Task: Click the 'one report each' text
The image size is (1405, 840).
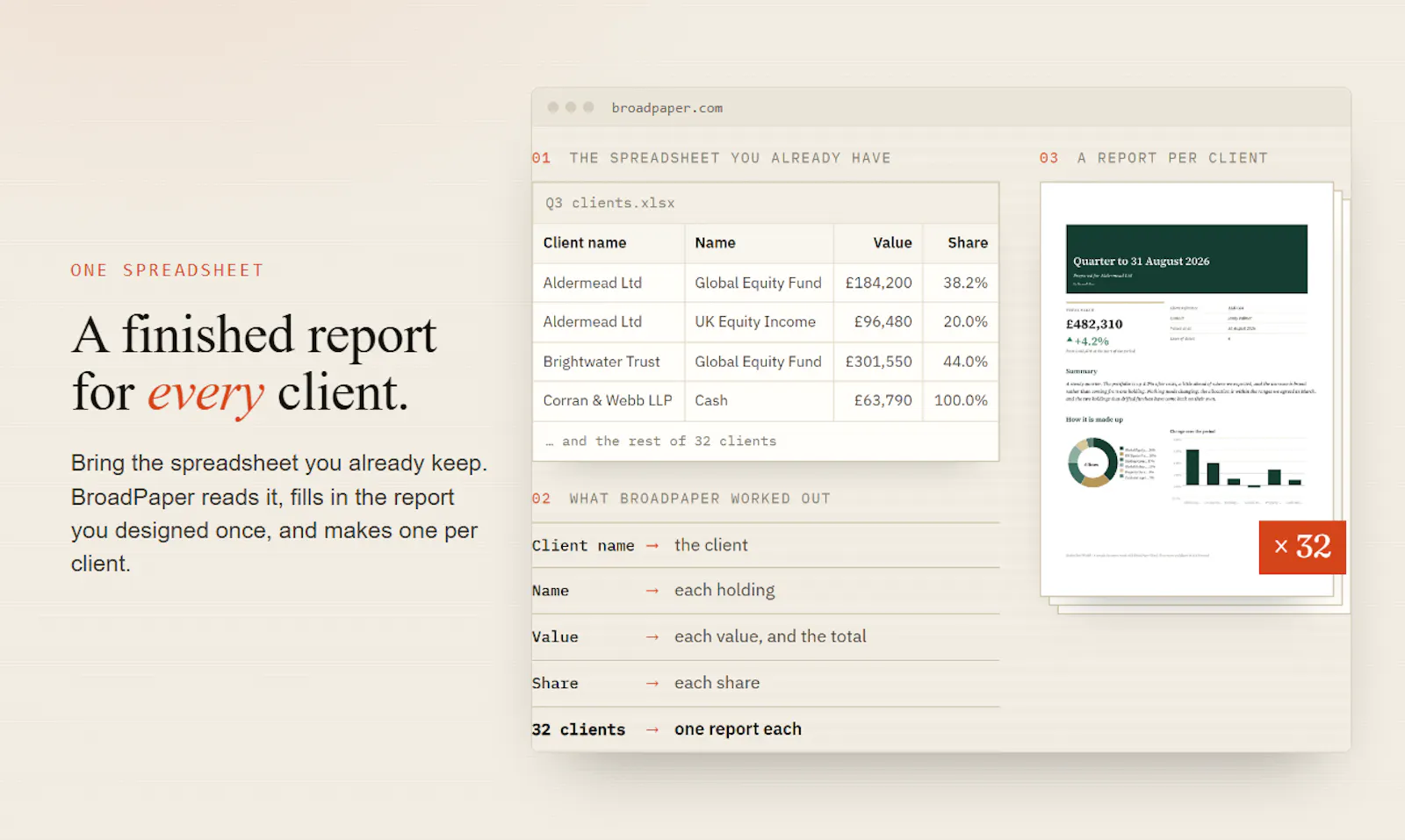Action: pyautogui.click(x=738, y=729)
